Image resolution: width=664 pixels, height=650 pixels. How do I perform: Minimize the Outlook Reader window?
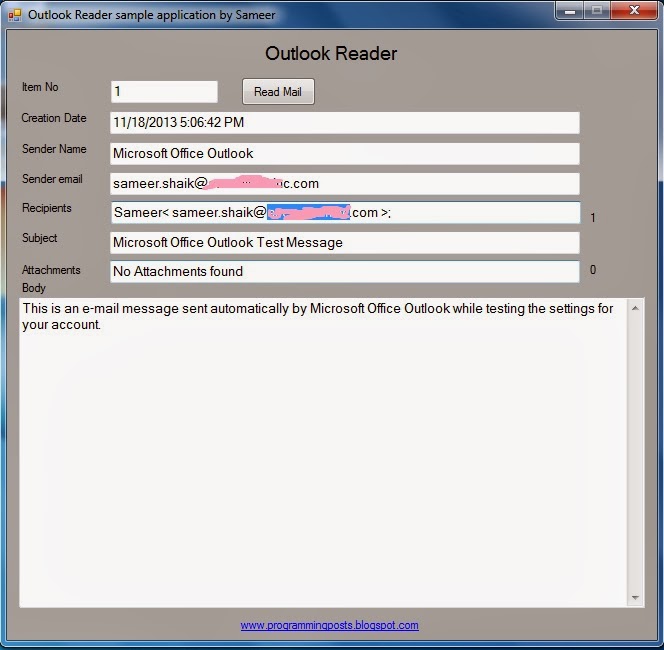570,10
